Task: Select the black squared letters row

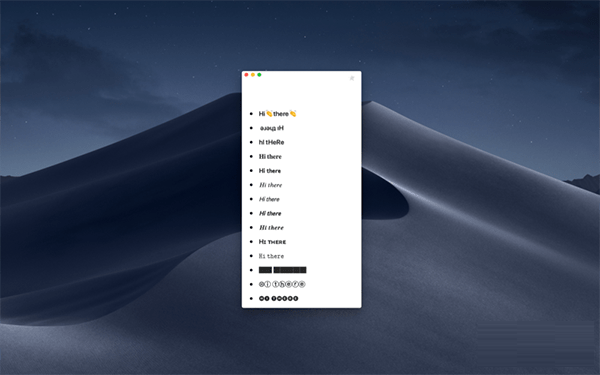Action: pos(282,270)
